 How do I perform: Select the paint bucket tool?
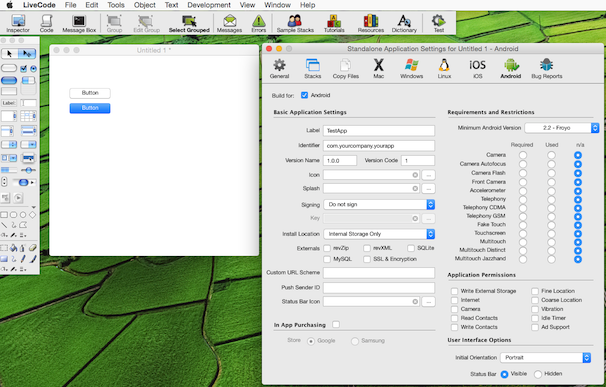tap(13, 248)
